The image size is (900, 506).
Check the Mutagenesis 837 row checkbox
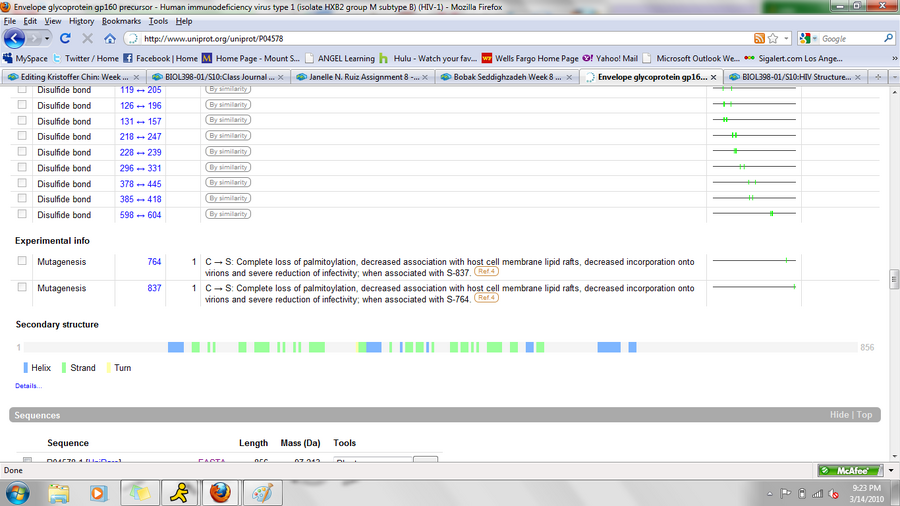(x=22, y=288)
